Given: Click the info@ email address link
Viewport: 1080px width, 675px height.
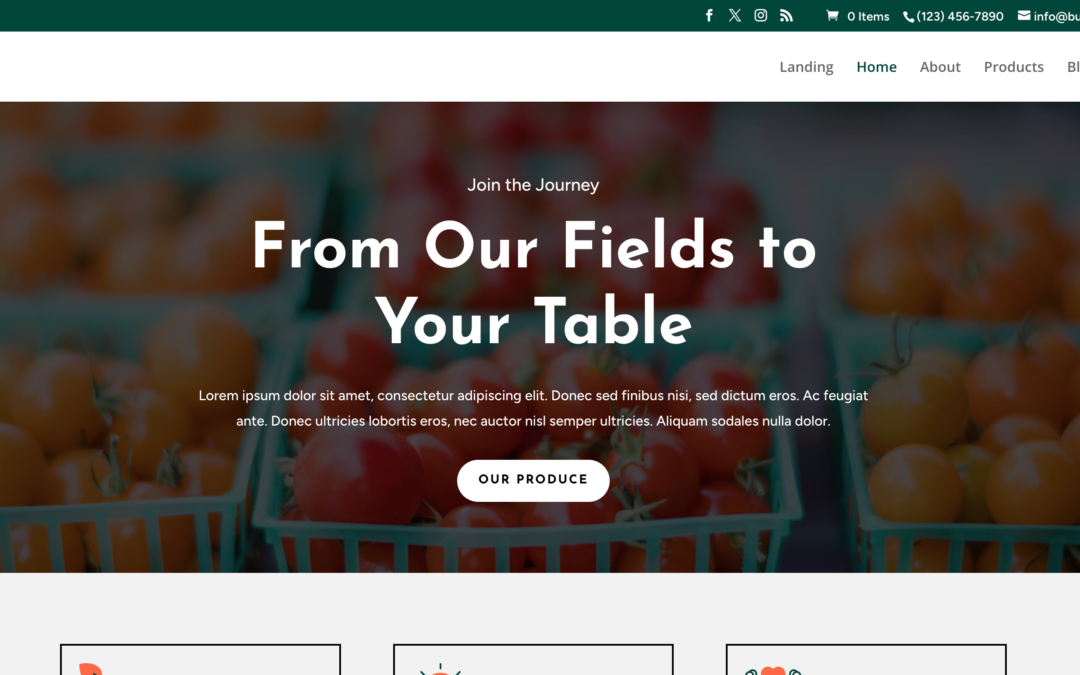Looking at the screenshot, I should point(1056,17).
